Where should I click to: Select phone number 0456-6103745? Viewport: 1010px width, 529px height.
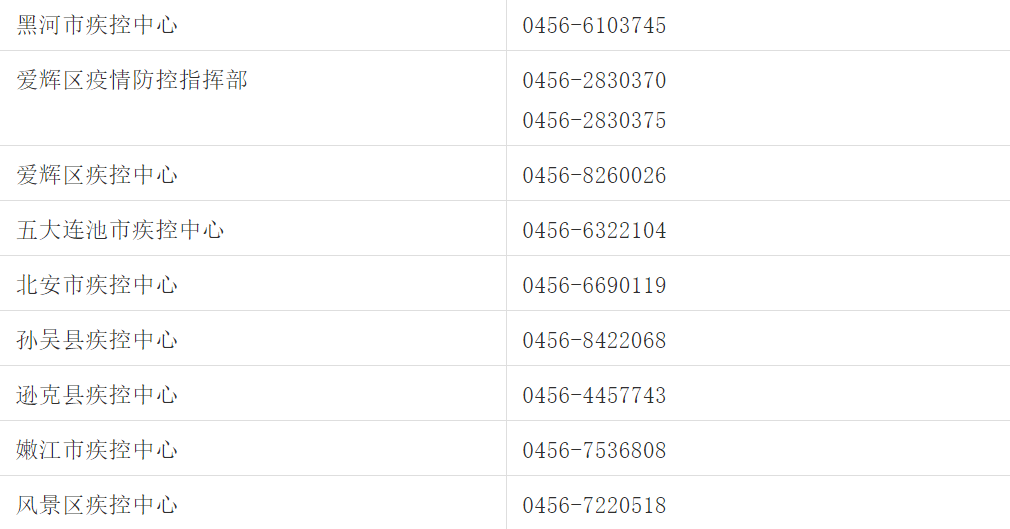[x=594, y=26]
